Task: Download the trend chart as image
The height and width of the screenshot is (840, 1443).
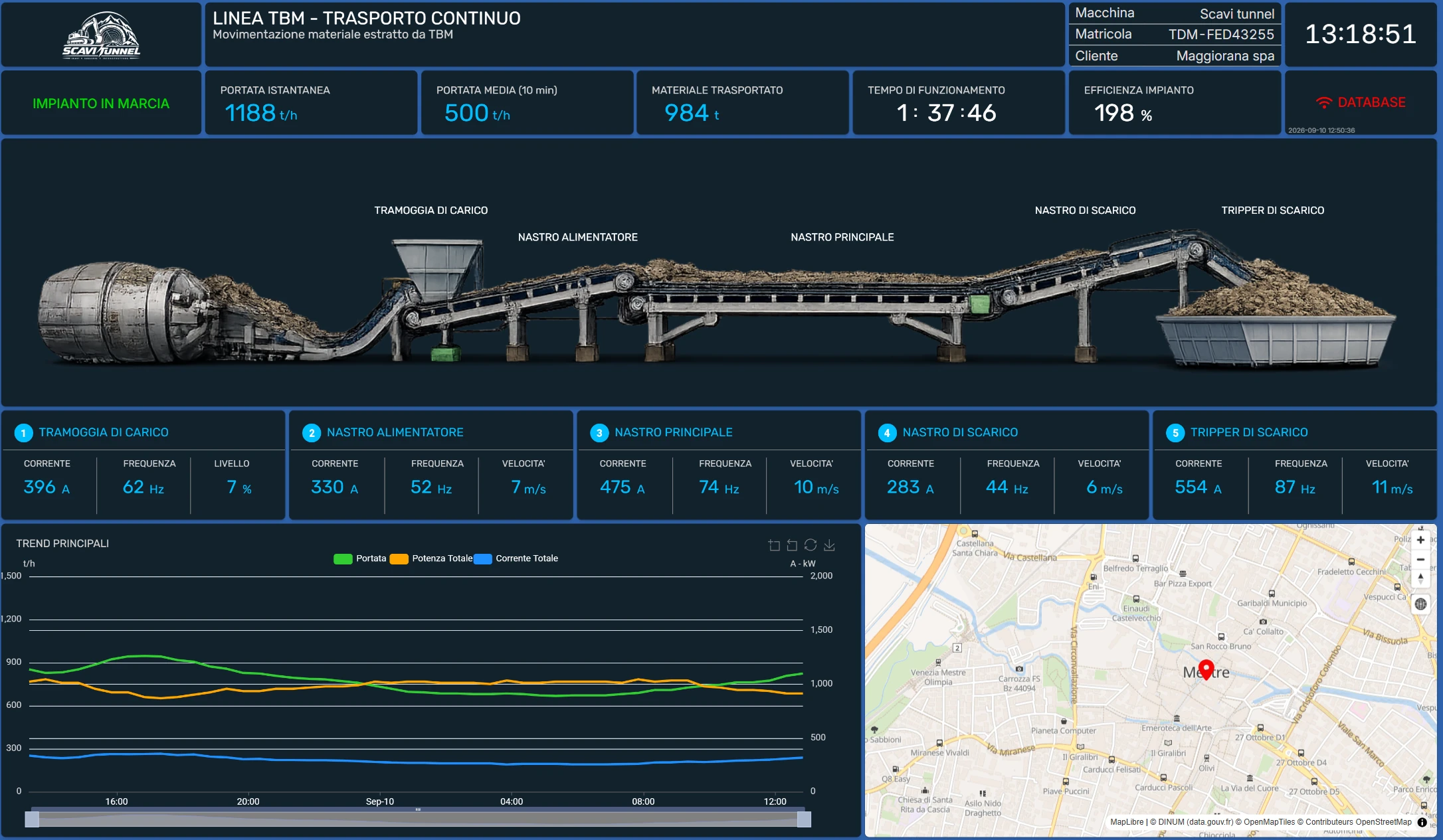Action: coord(829,545)
